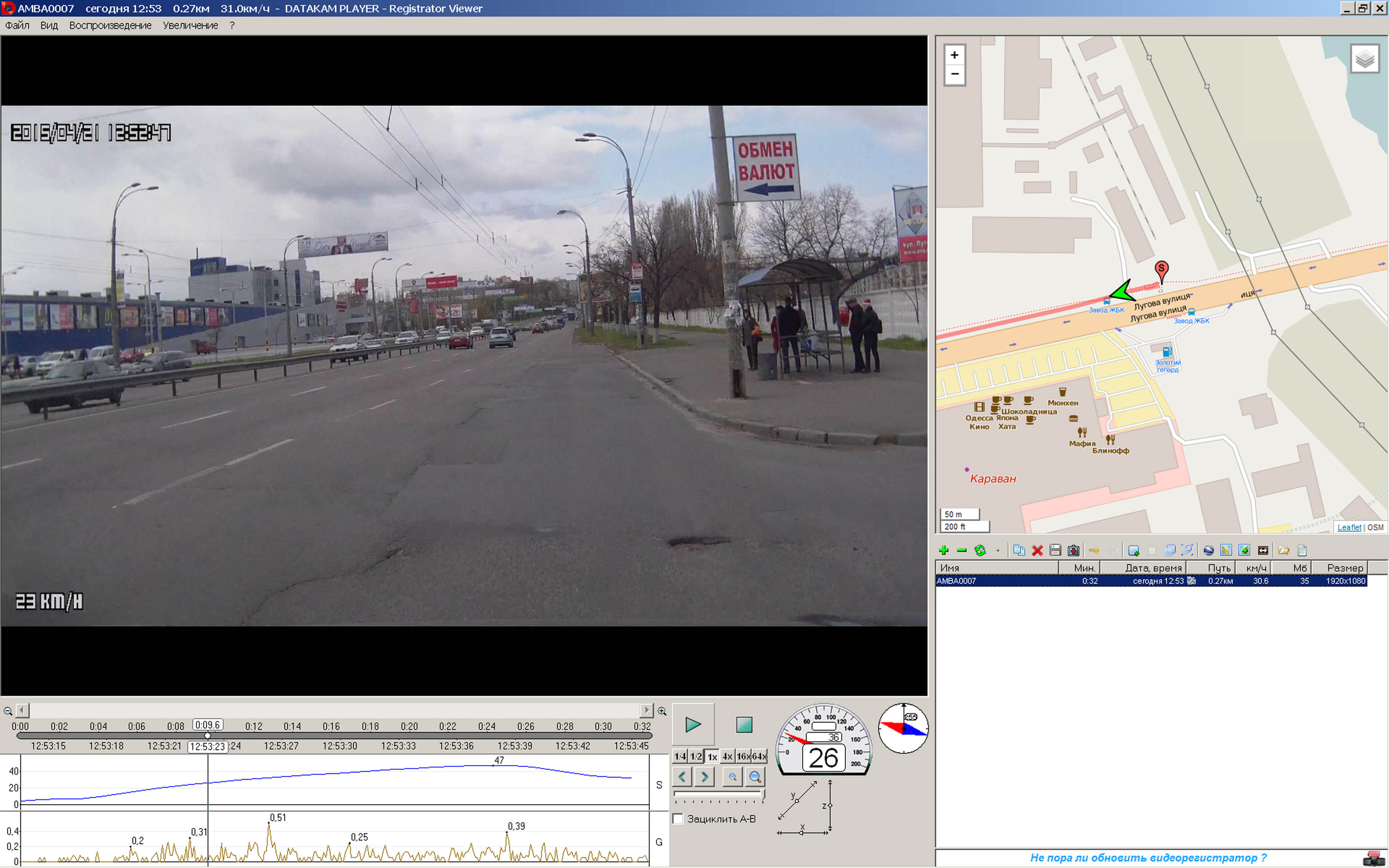Click the green refresh list icon
Image resolution: width=1389 pixels, height=868 pixels.
tap(980, 550)
